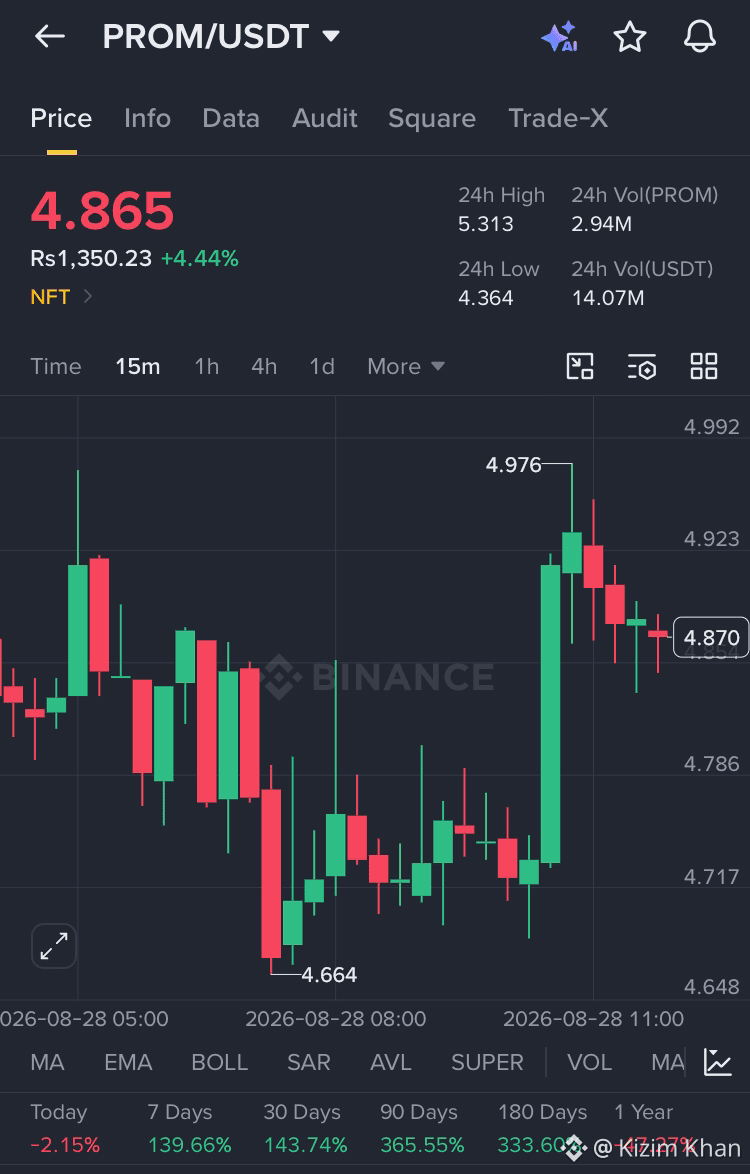
Task: Enable the MA indicator
Action: pos(47,1062)
